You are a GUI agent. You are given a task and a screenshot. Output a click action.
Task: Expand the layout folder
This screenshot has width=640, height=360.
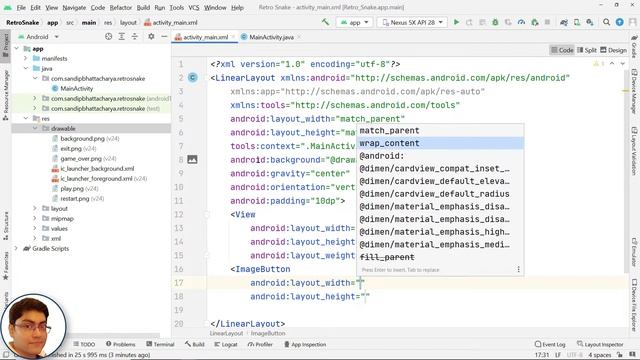pos(35,208)
